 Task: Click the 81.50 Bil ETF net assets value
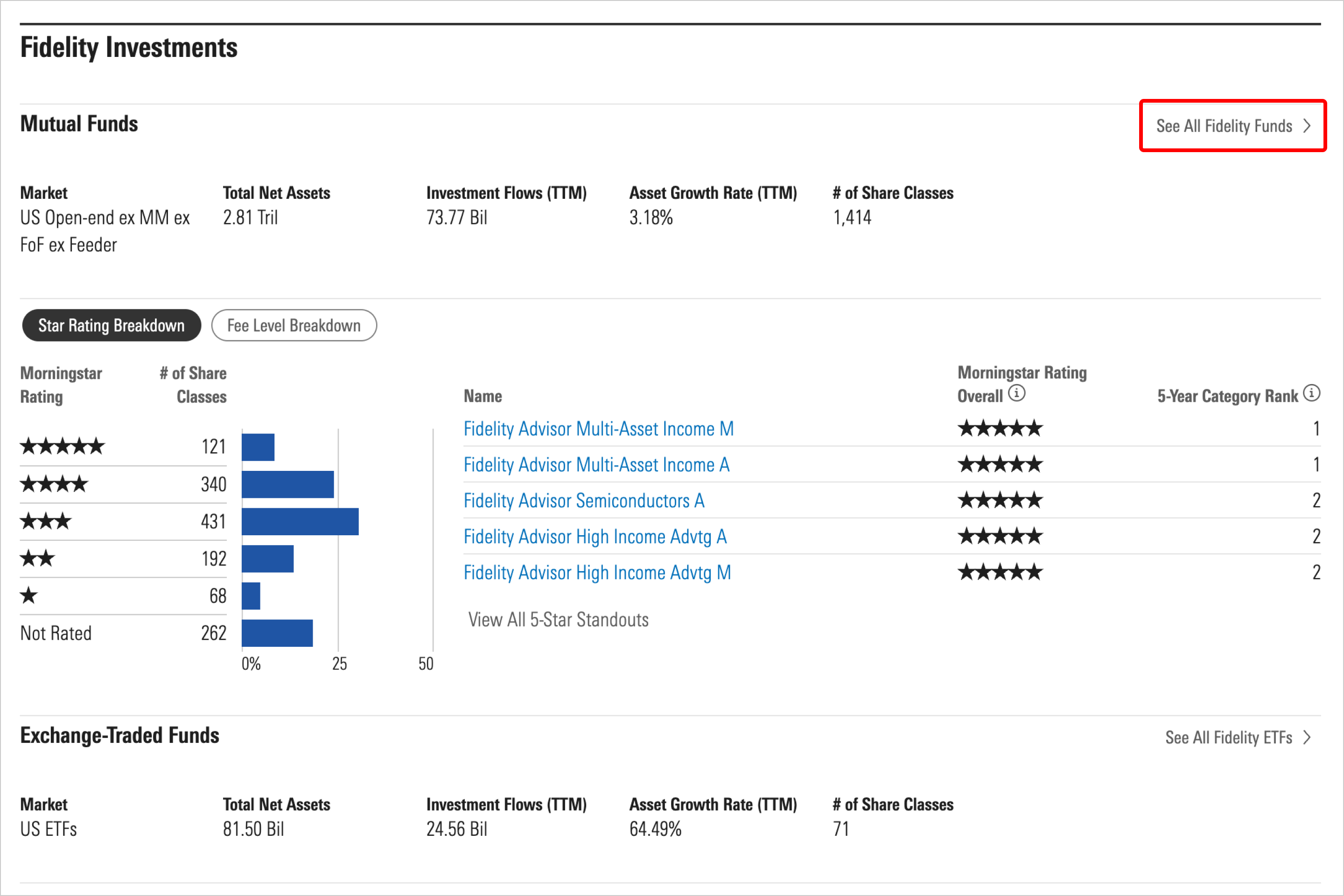coord(253,829)
